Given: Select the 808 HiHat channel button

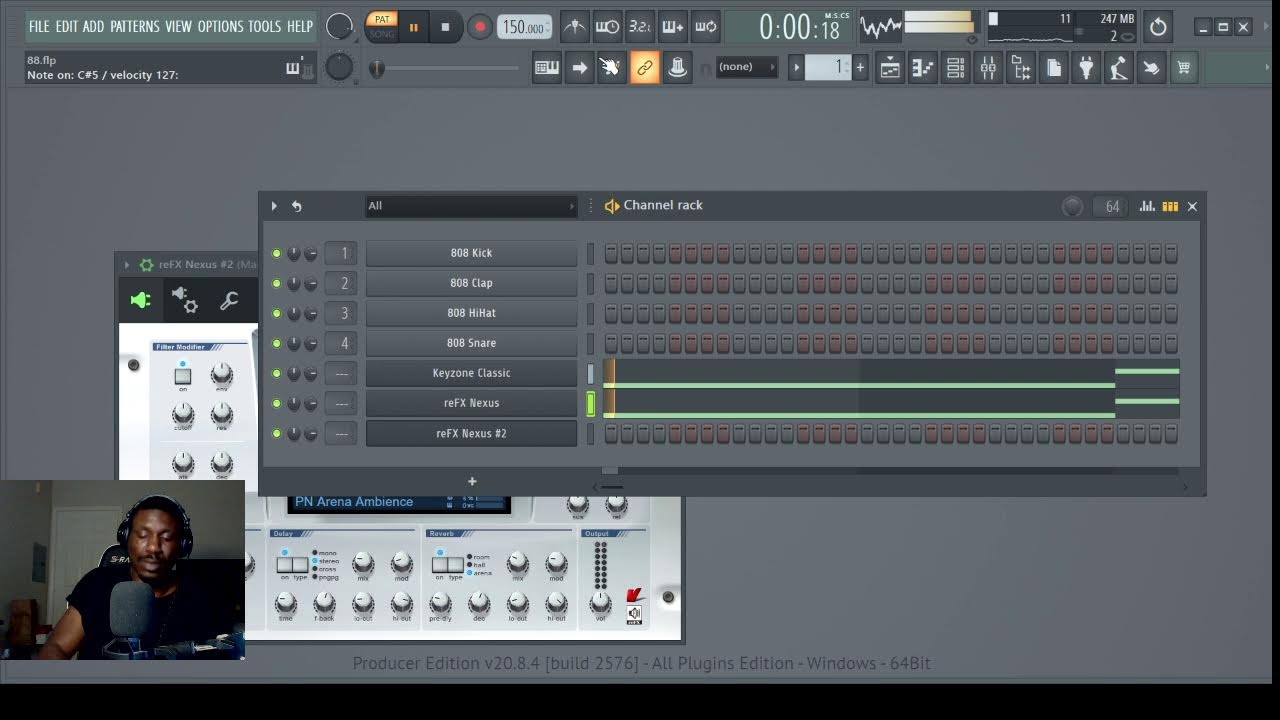Looking at the screenshot, I should click(471, 313).
